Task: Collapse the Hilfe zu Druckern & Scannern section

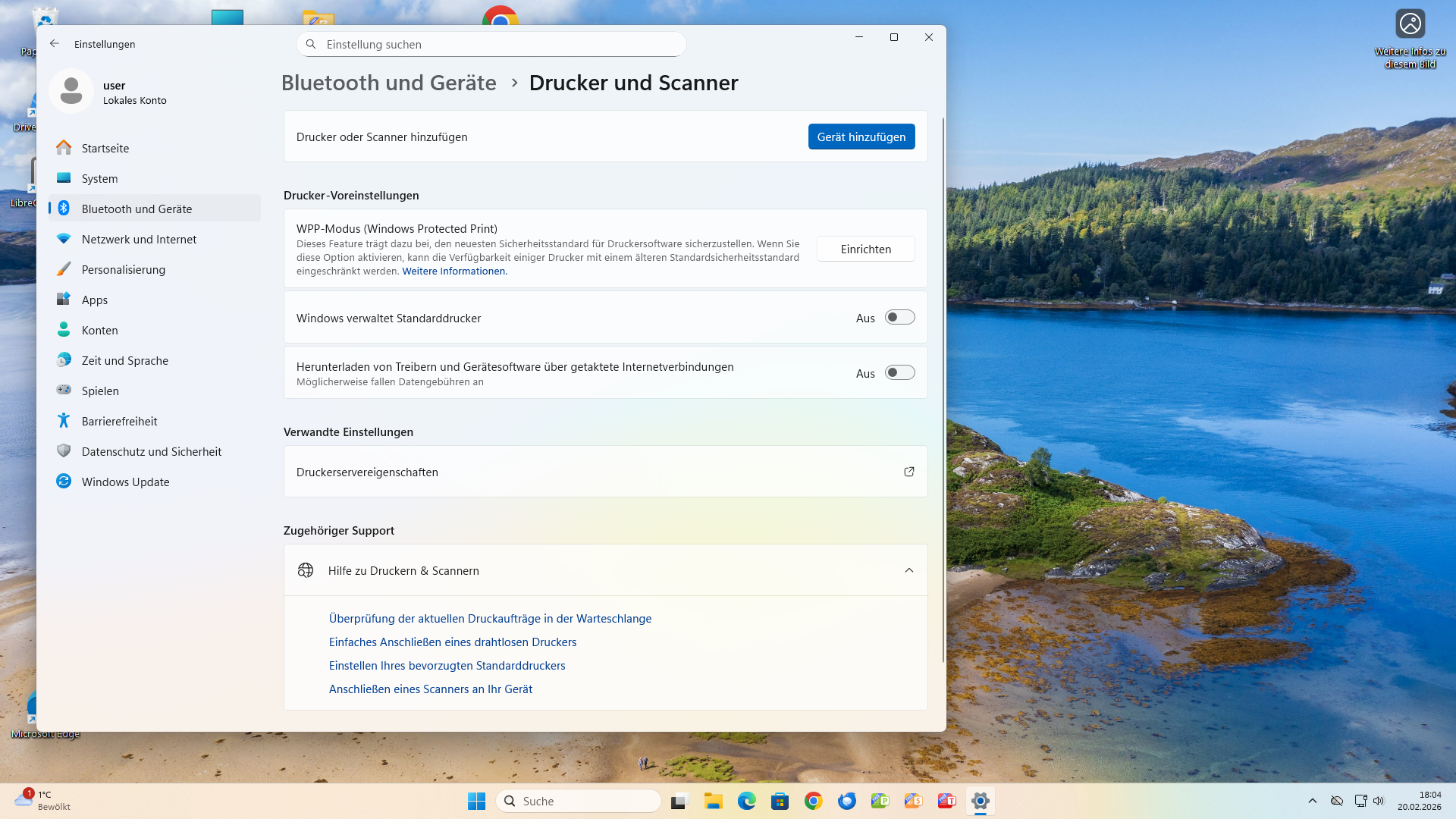Action: click(908, 570)
